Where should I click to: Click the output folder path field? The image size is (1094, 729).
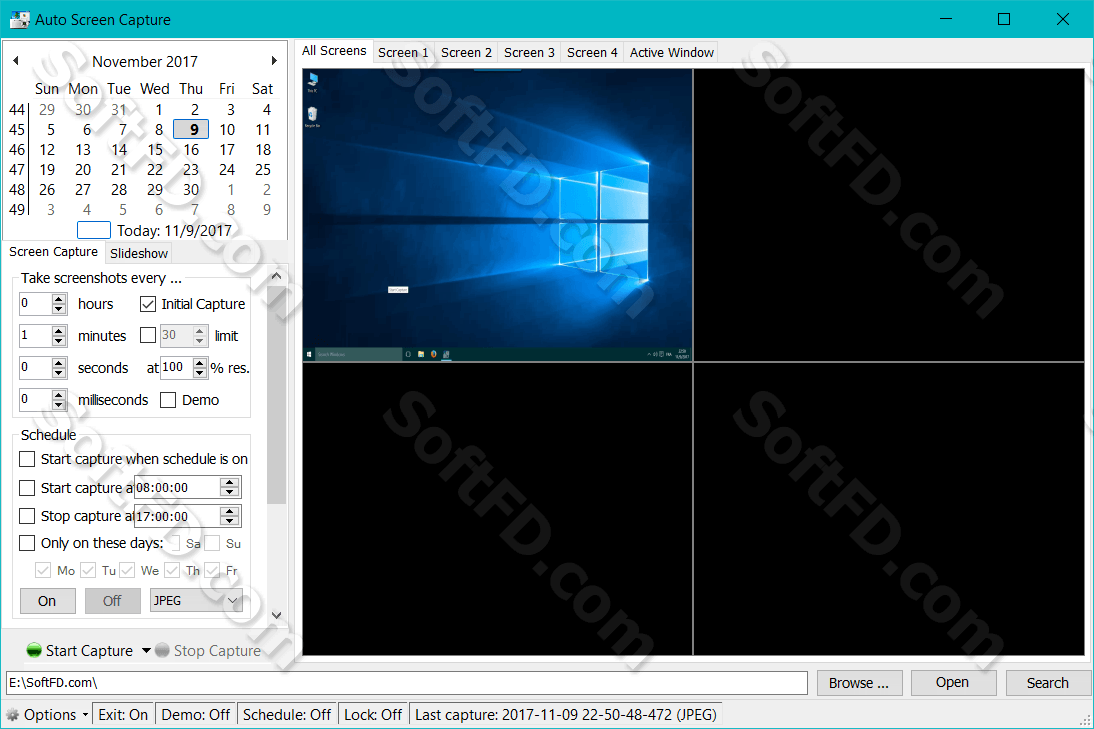[x=407, y=683]
